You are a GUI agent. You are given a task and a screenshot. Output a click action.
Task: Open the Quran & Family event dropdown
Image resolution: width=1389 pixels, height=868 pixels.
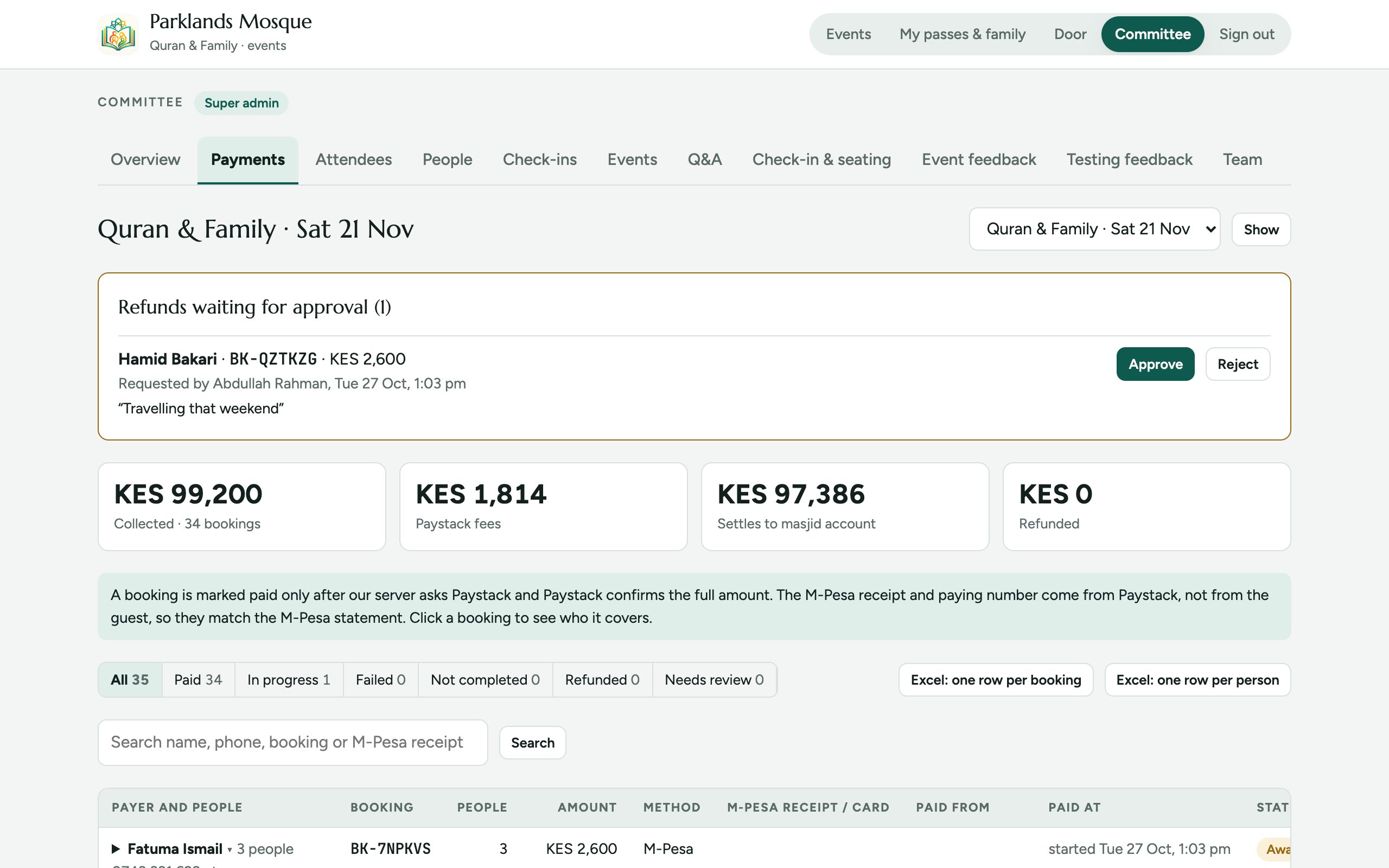[1094, 229]
